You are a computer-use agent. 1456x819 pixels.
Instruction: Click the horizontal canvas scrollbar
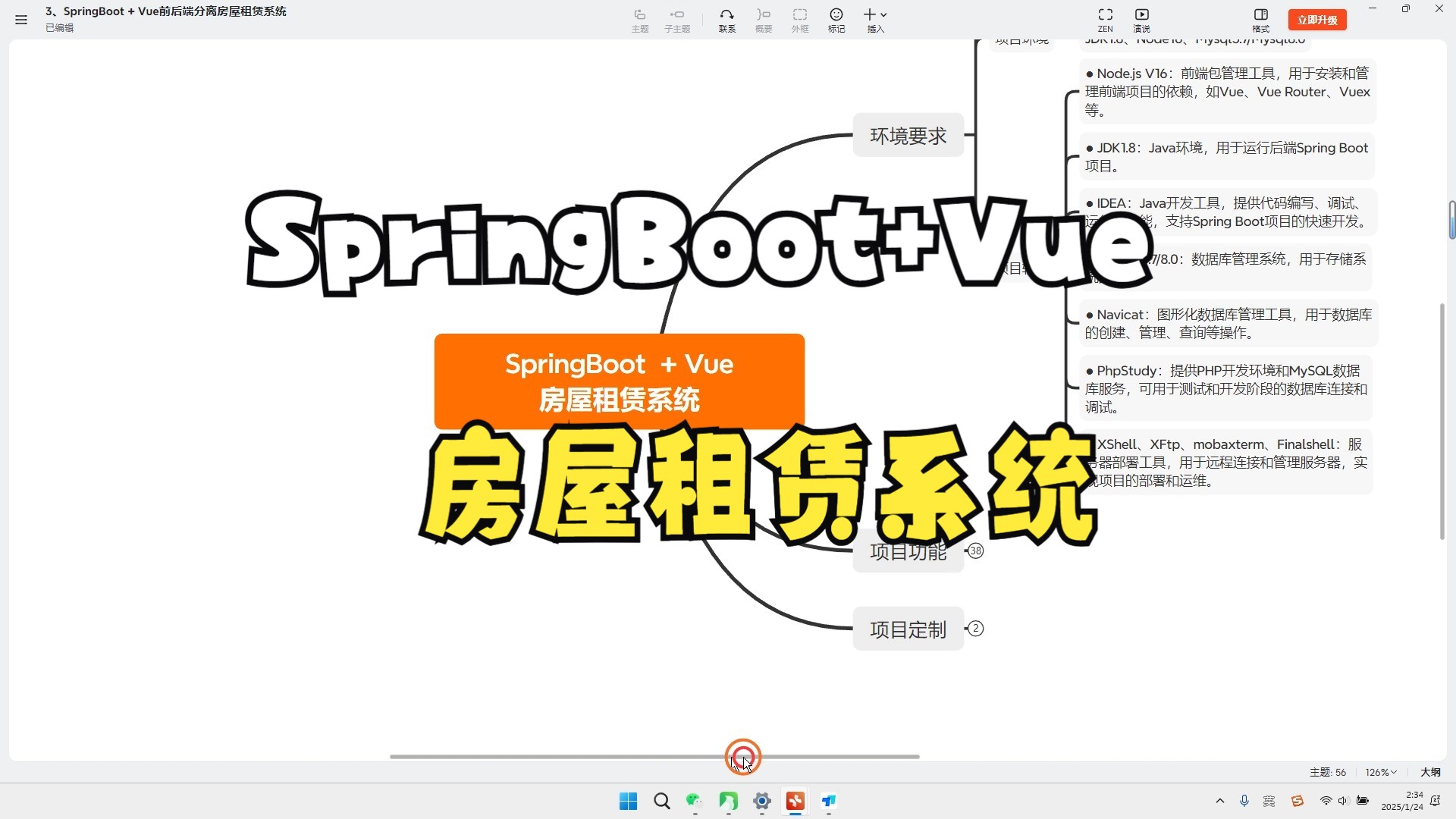(x=654, y=757)
